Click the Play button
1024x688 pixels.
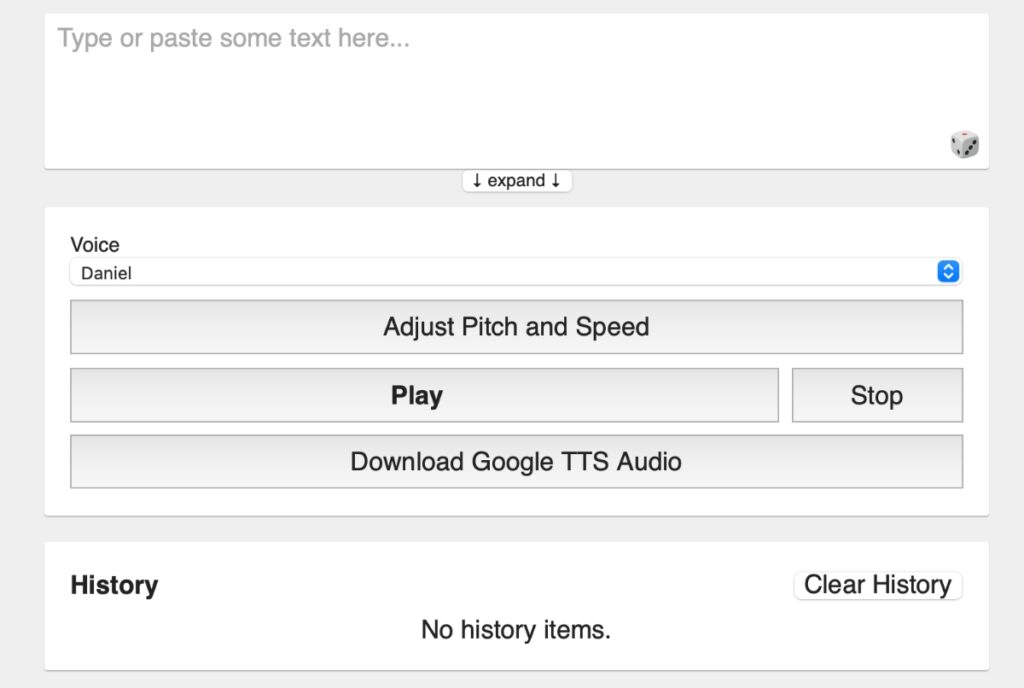(424, 395)
